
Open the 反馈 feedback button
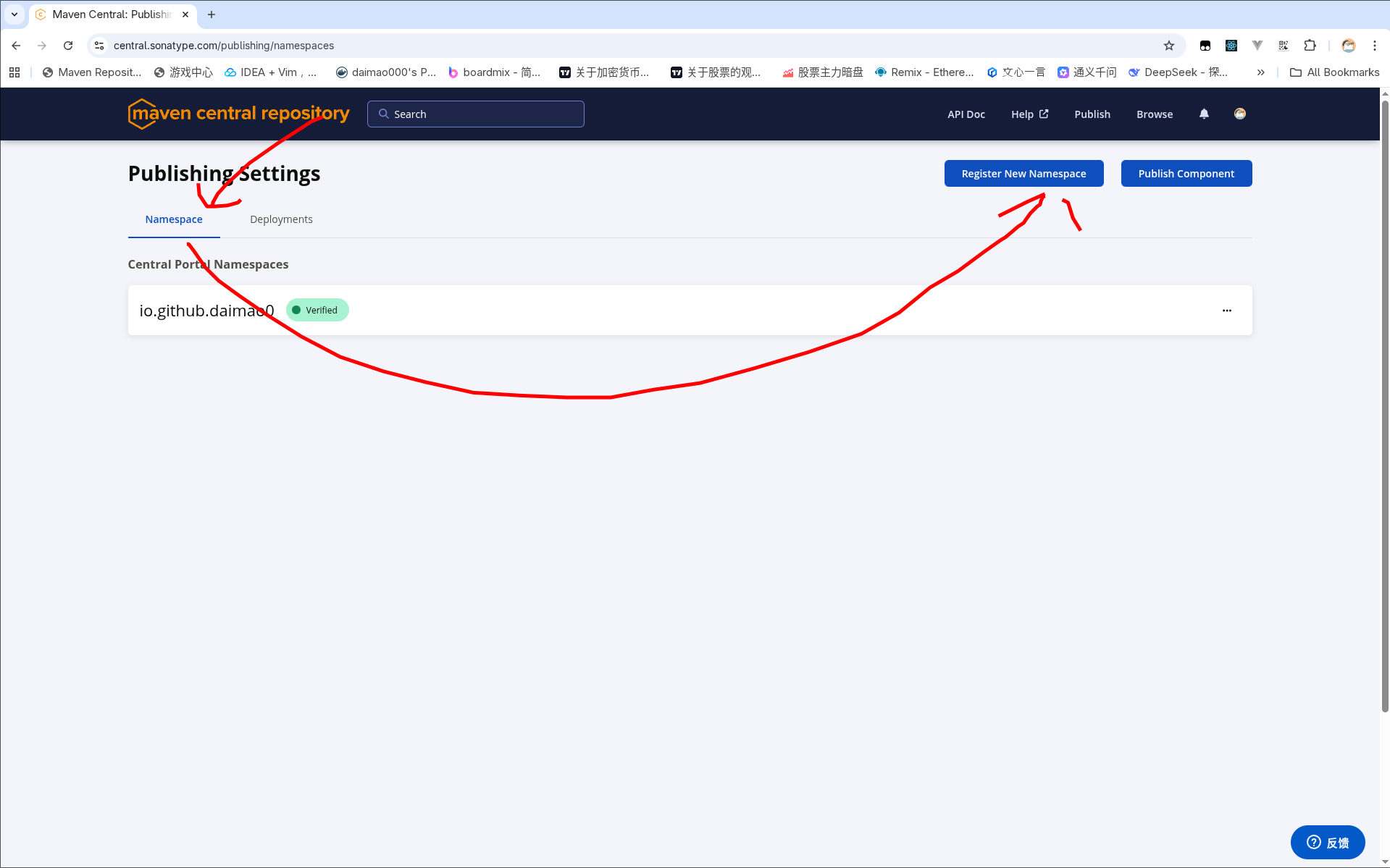click(1328, 843)
